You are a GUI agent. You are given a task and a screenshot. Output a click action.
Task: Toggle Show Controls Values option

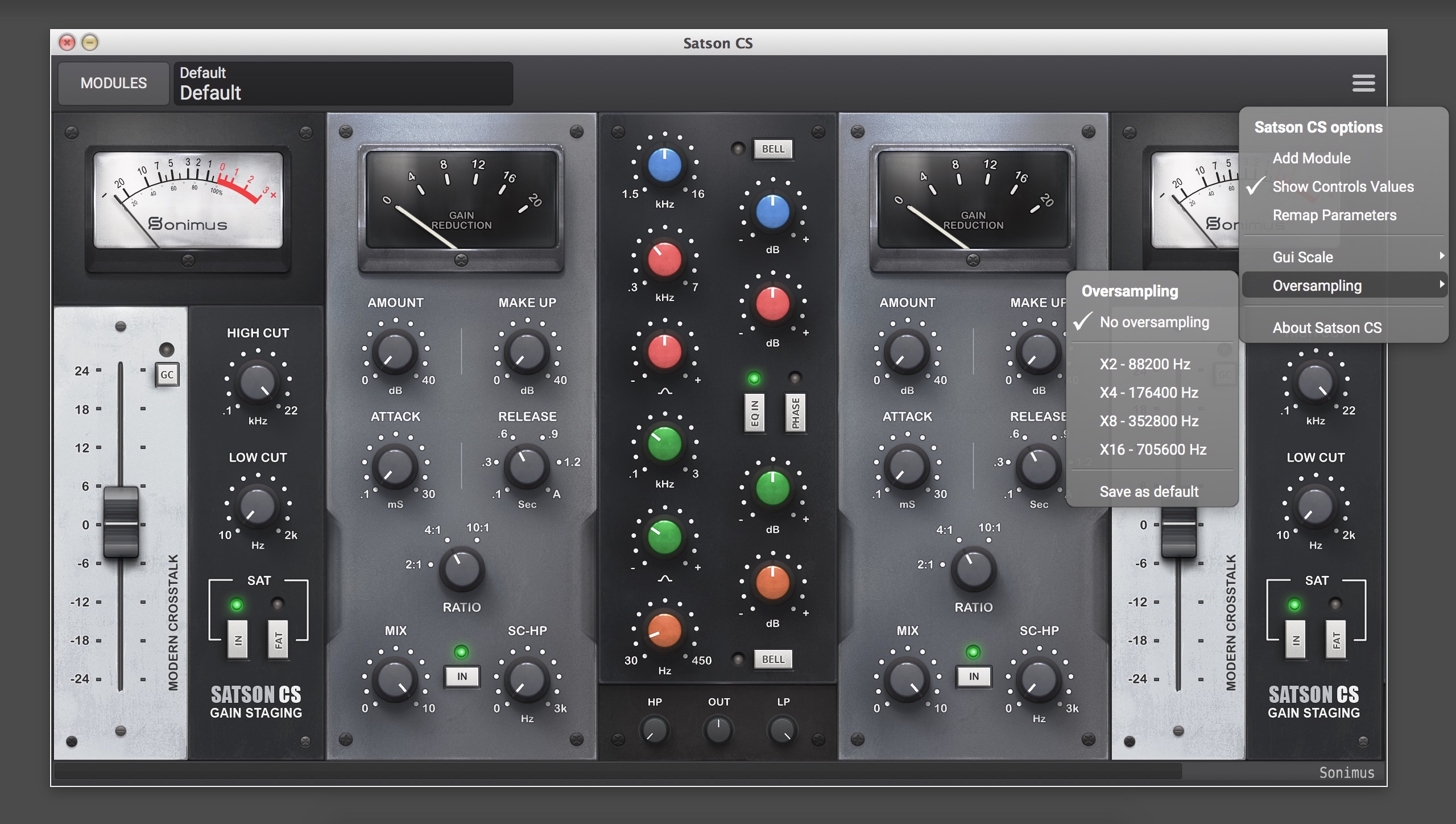click(x=1342, y=187)
